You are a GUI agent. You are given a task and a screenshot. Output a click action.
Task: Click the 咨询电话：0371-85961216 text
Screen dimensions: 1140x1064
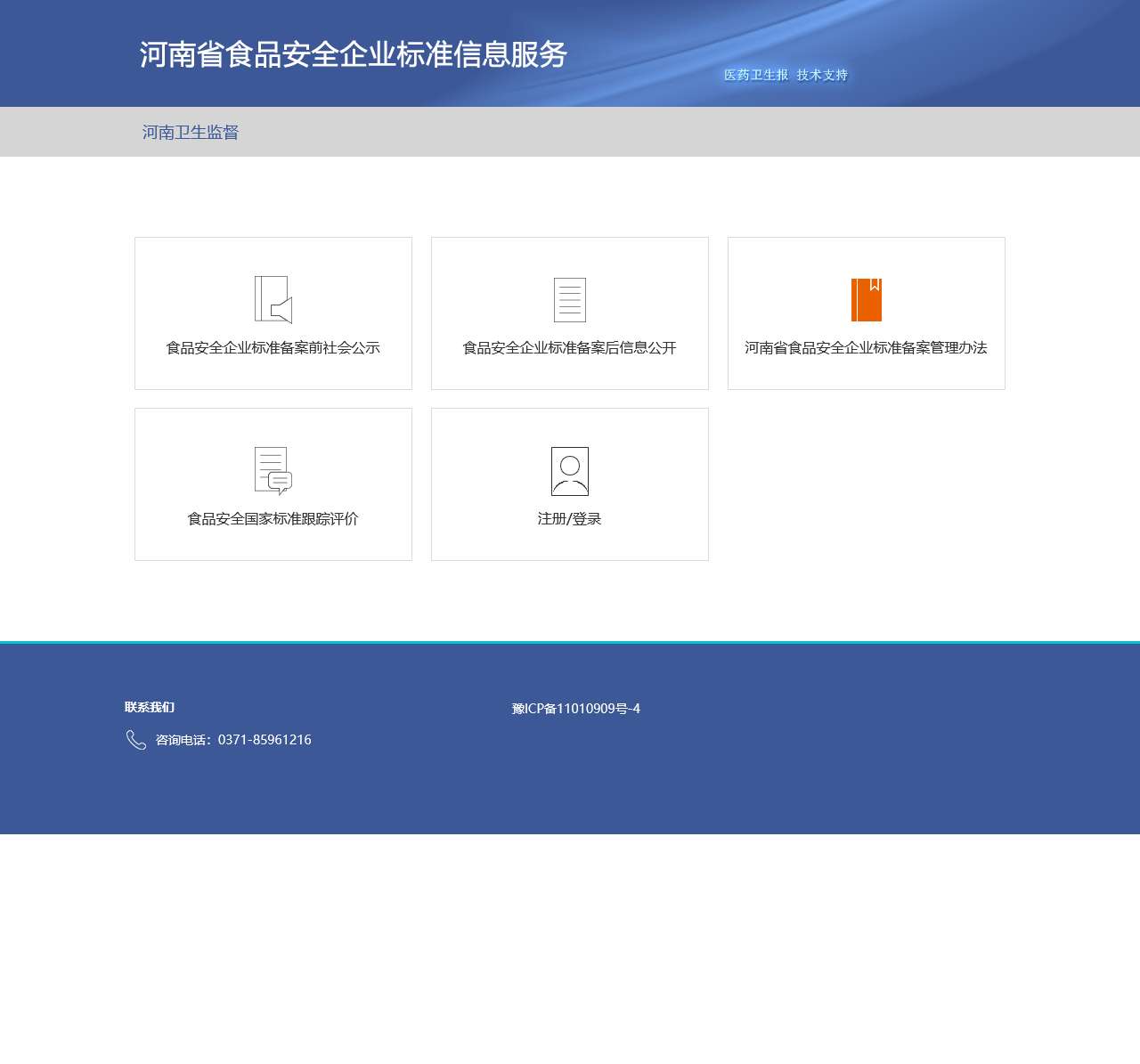pos(233,740)
